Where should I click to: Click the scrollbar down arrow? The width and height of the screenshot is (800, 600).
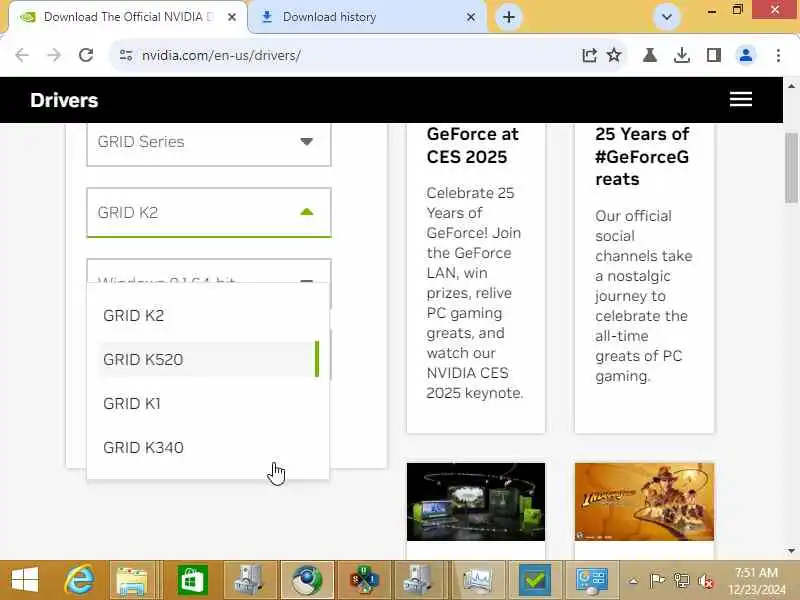(791, 551)
